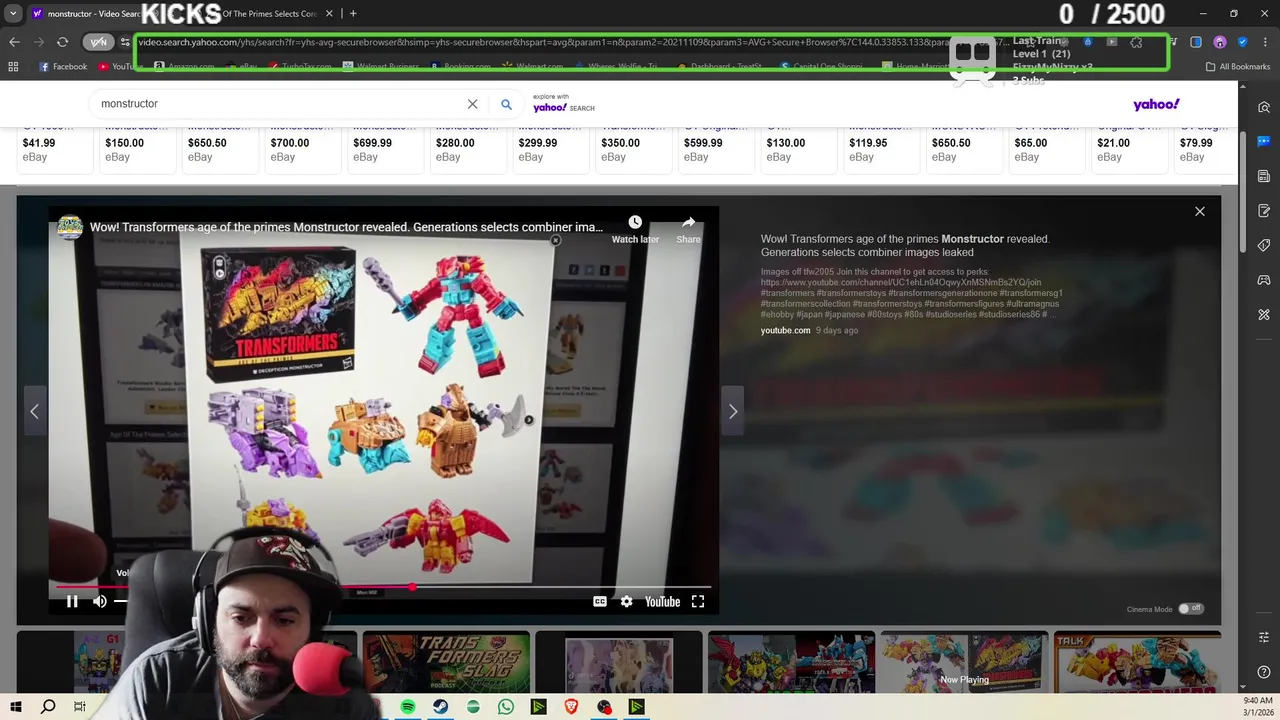Open Windows taskbar search

click(48, 707)
